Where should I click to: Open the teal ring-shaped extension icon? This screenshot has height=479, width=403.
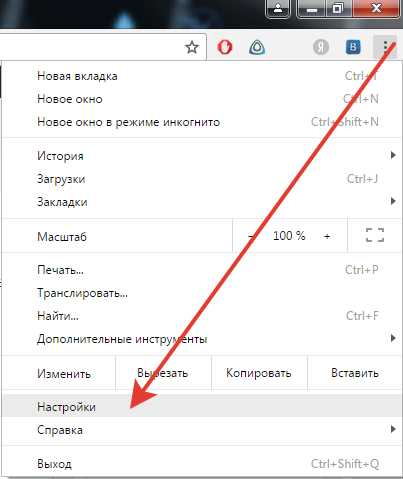coord(257,47)
